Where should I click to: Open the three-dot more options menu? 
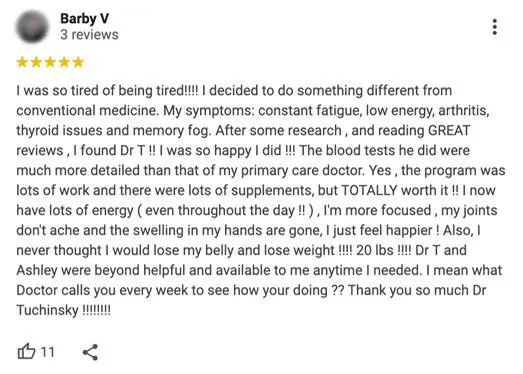[x=495, y=27]
